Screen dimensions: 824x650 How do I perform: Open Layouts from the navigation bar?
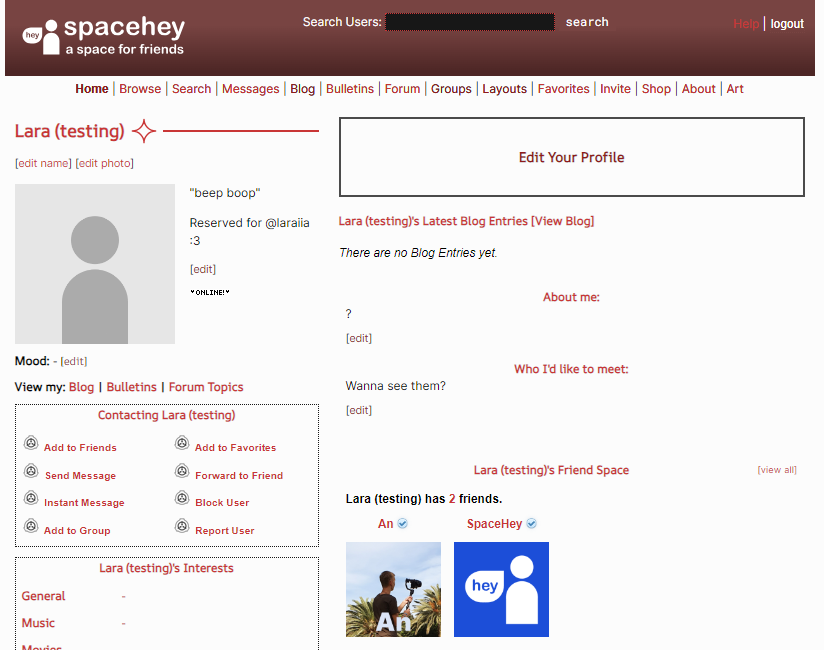click(504, 89)
